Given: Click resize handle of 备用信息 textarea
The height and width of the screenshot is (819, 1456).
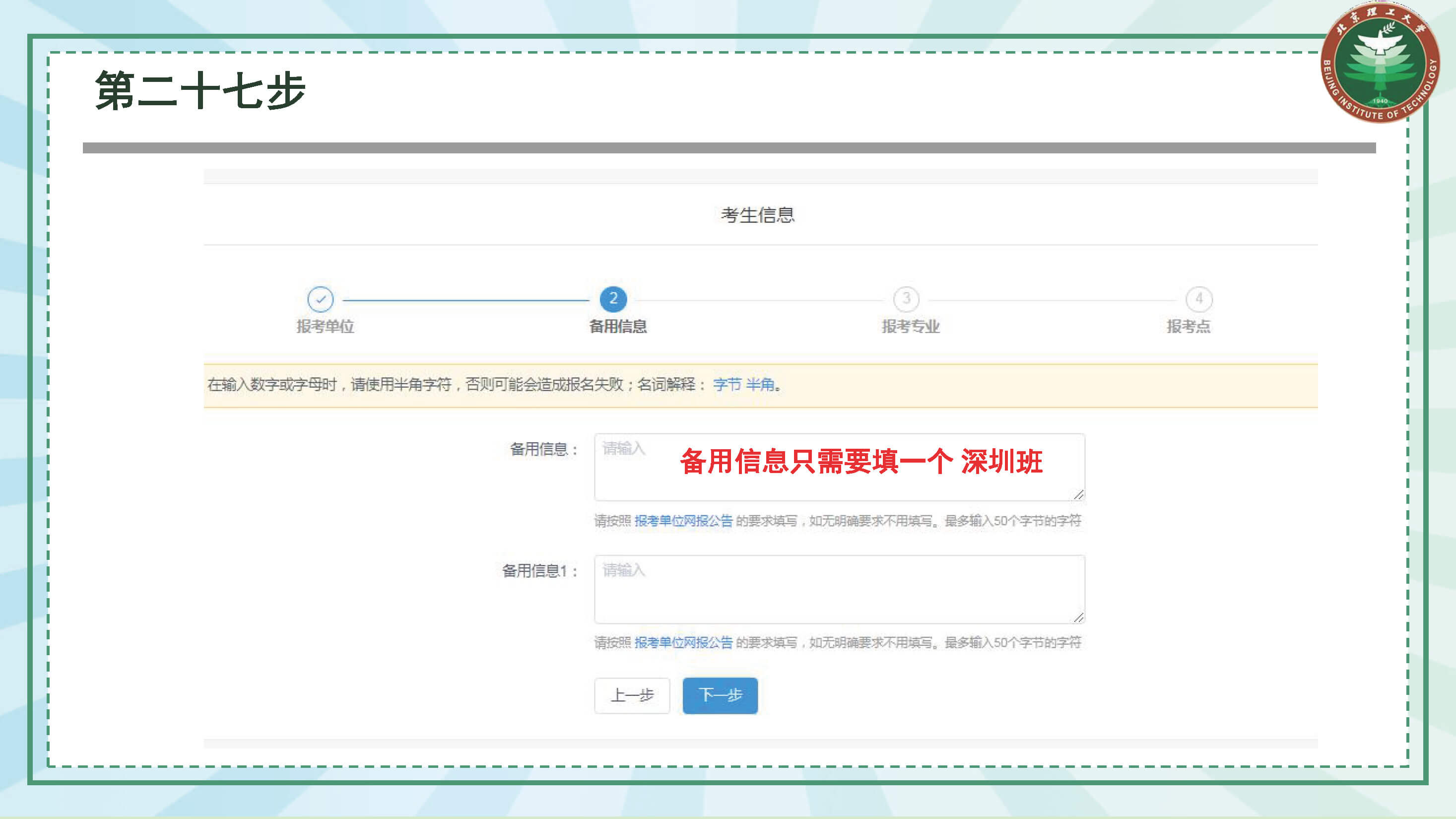Looking at the screenshot, I should [x=1078, y=494].
